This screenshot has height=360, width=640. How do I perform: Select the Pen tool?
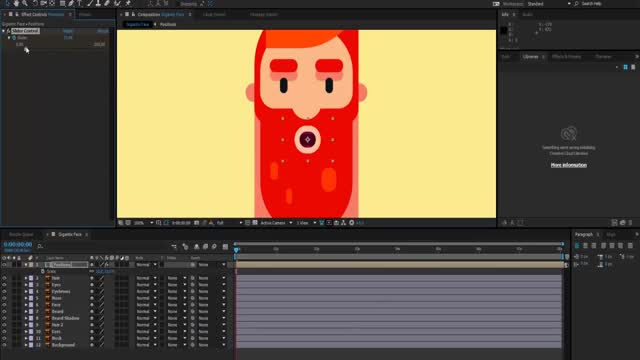tap(71, 3)
